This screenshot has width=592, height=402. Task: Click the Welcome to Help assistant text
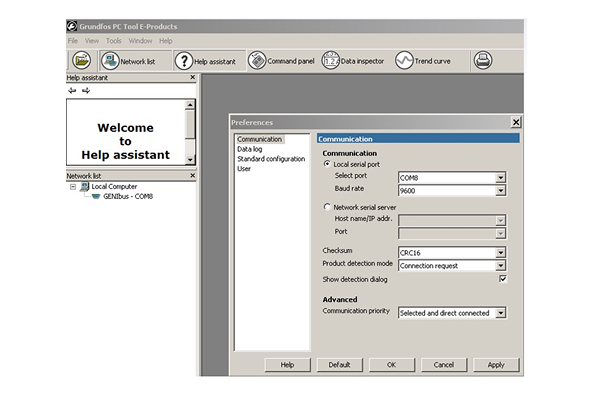pyautogui.click(x=125, y=141)
